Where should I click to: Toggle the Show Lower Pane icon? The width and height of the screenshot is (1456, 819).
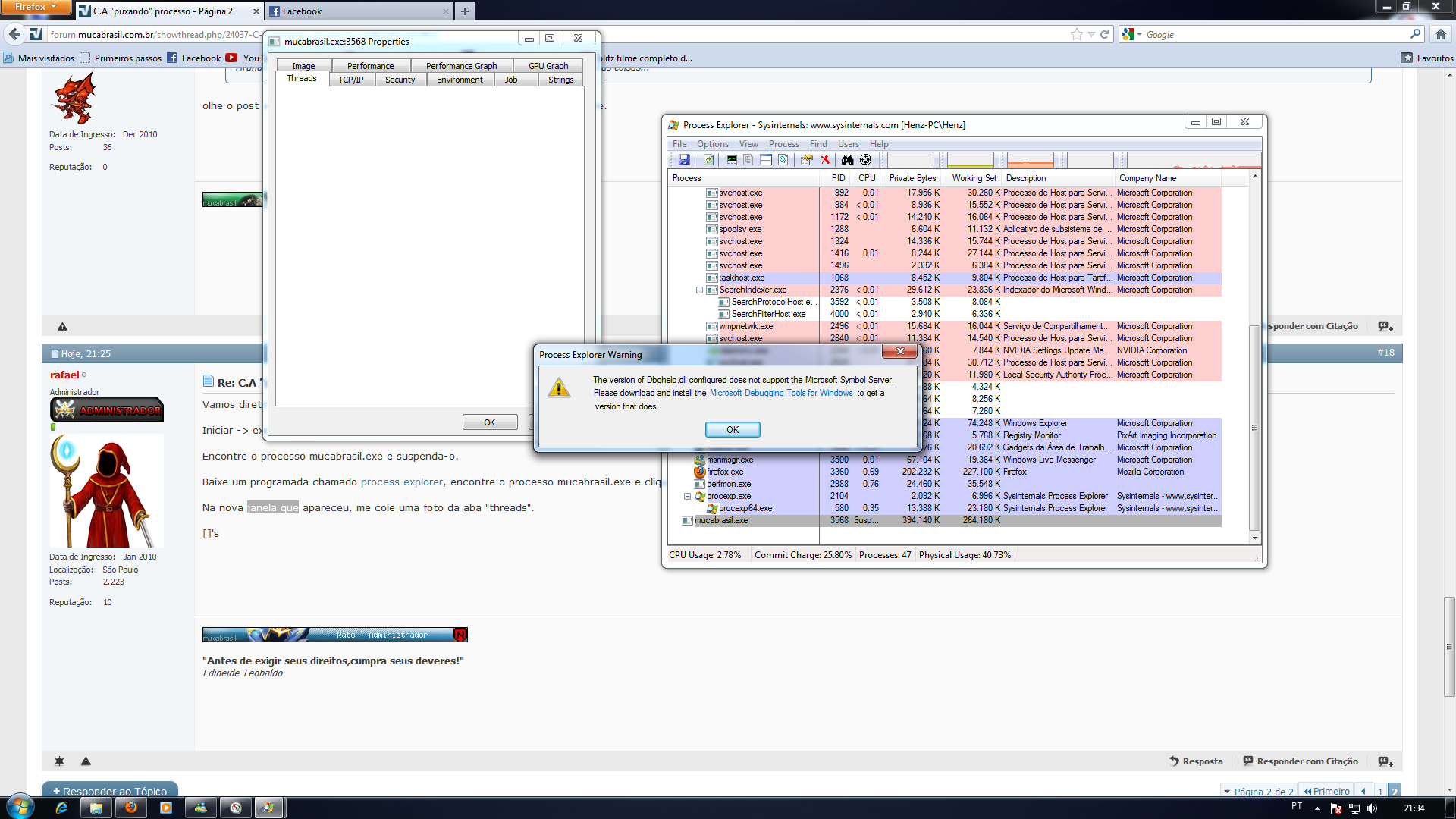(x=766, y=160)
